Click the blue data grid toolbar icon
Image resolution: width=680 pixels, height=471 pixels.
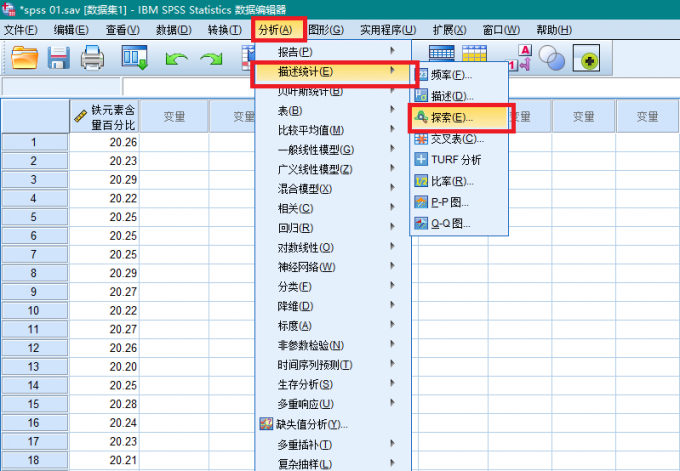click(441, 52)
